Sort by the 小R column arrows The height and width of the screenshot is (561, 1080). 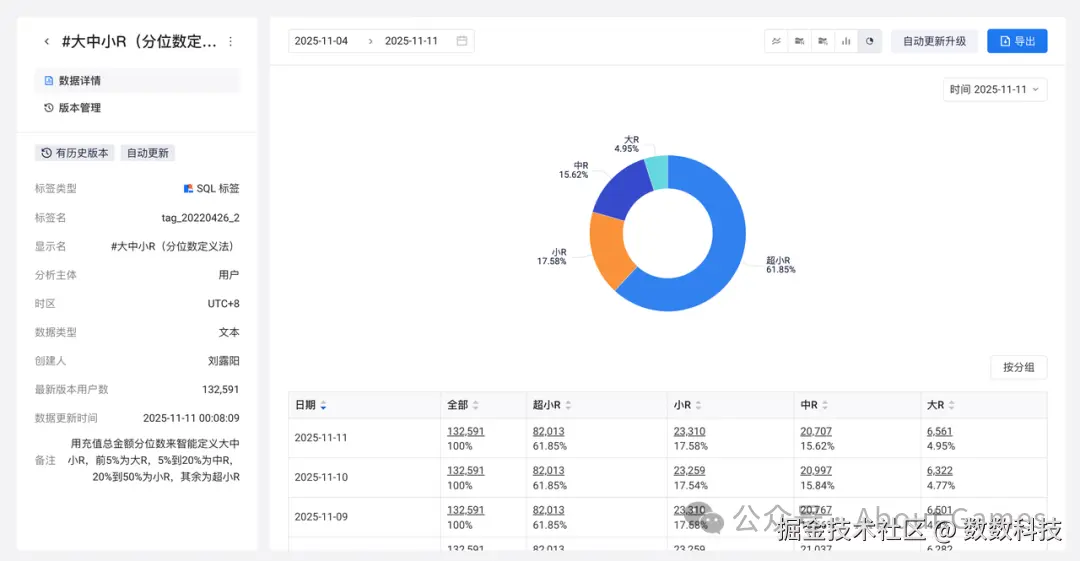point(698,405)
